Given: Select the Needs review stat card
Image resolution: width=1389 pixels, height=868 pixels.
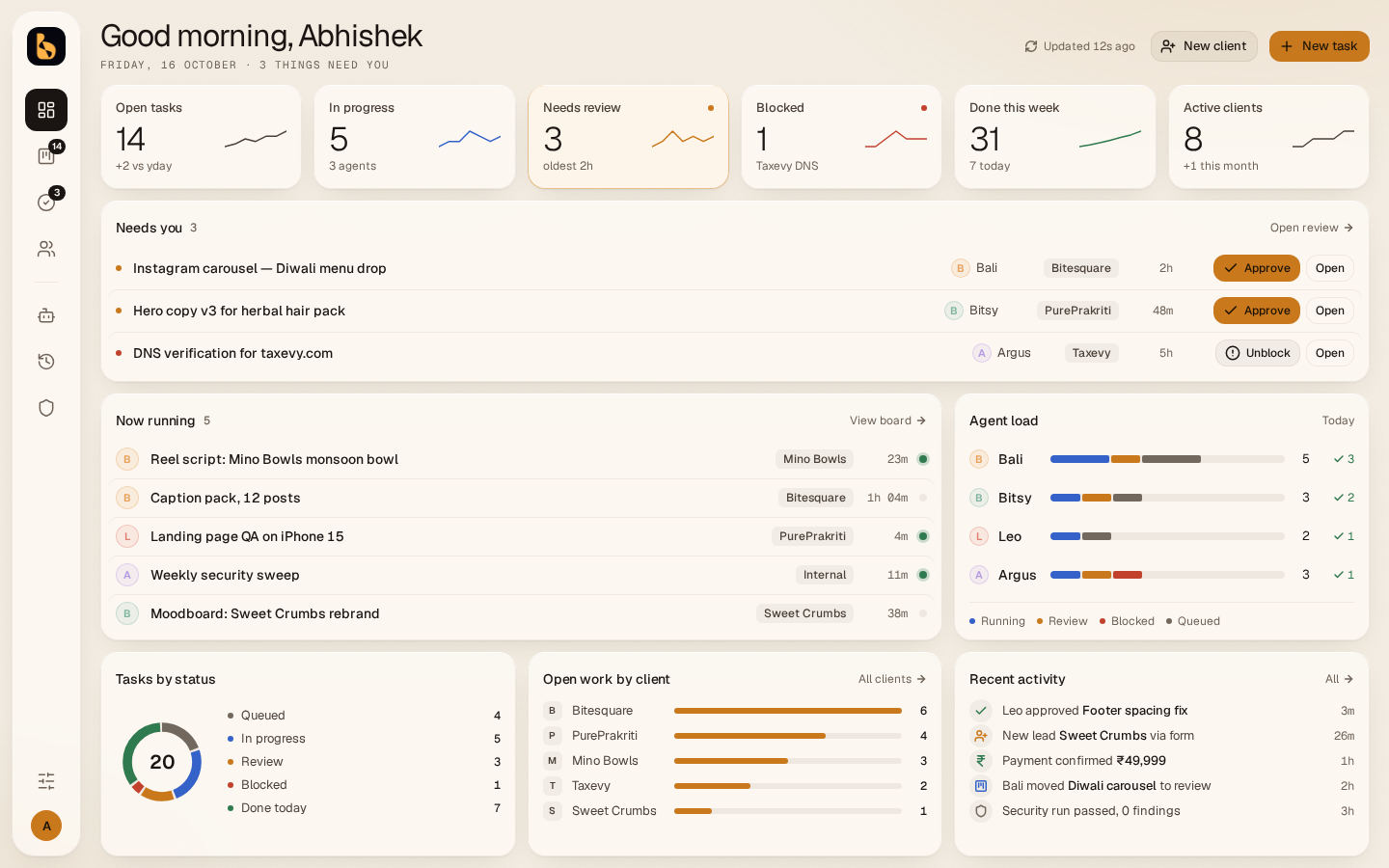Looking at the screenshot, I should click(x=628, y=137).
